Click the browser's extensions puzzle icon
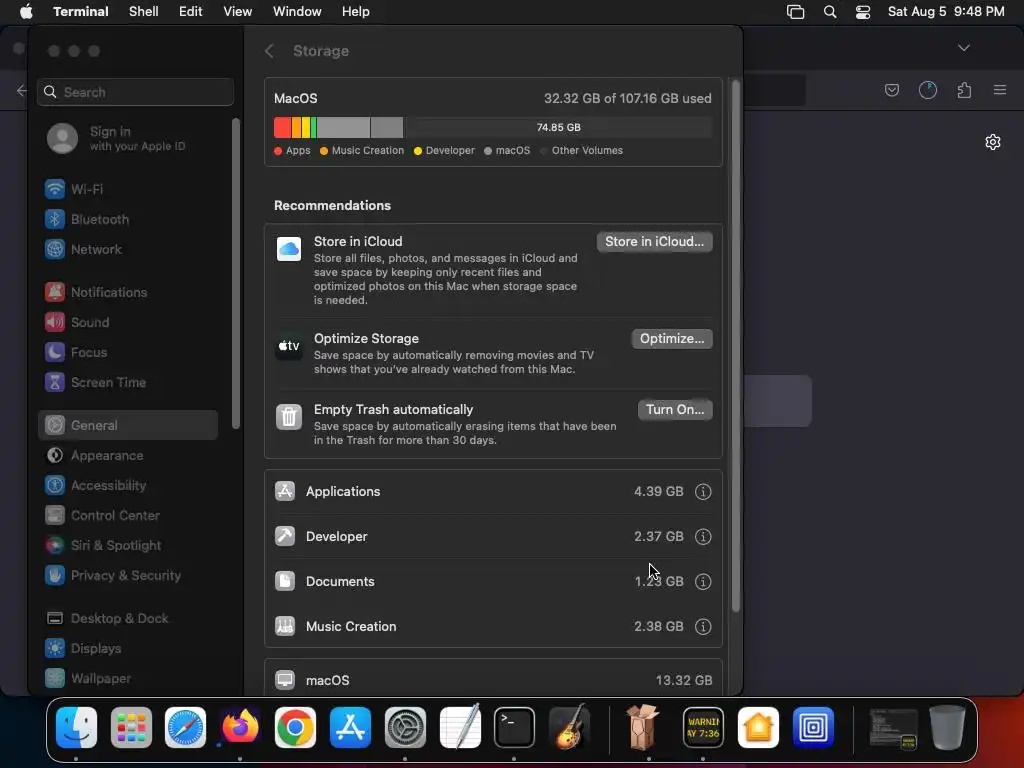This screenshot has height=768, width=1024. 964,90
